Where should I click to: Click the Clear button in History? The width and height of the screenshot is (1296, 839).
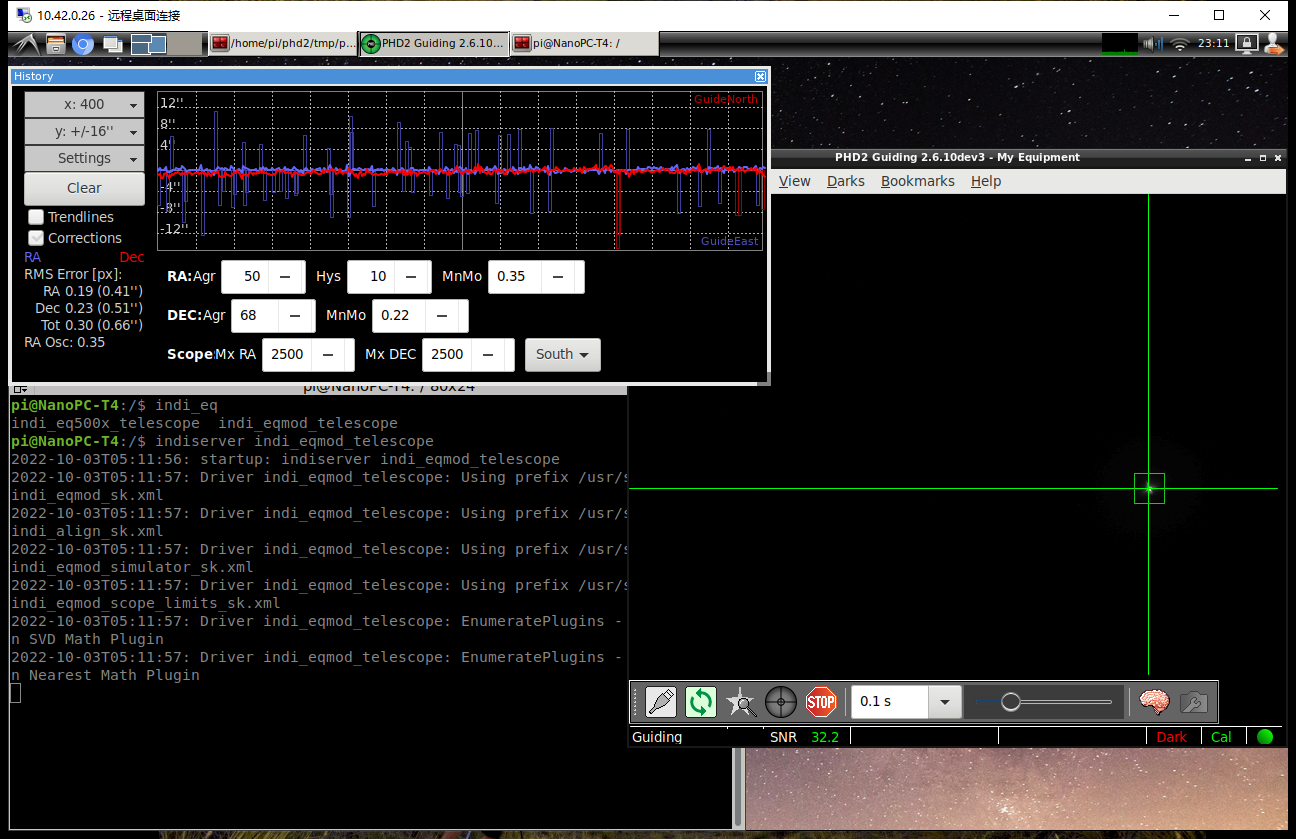[84, 188]
